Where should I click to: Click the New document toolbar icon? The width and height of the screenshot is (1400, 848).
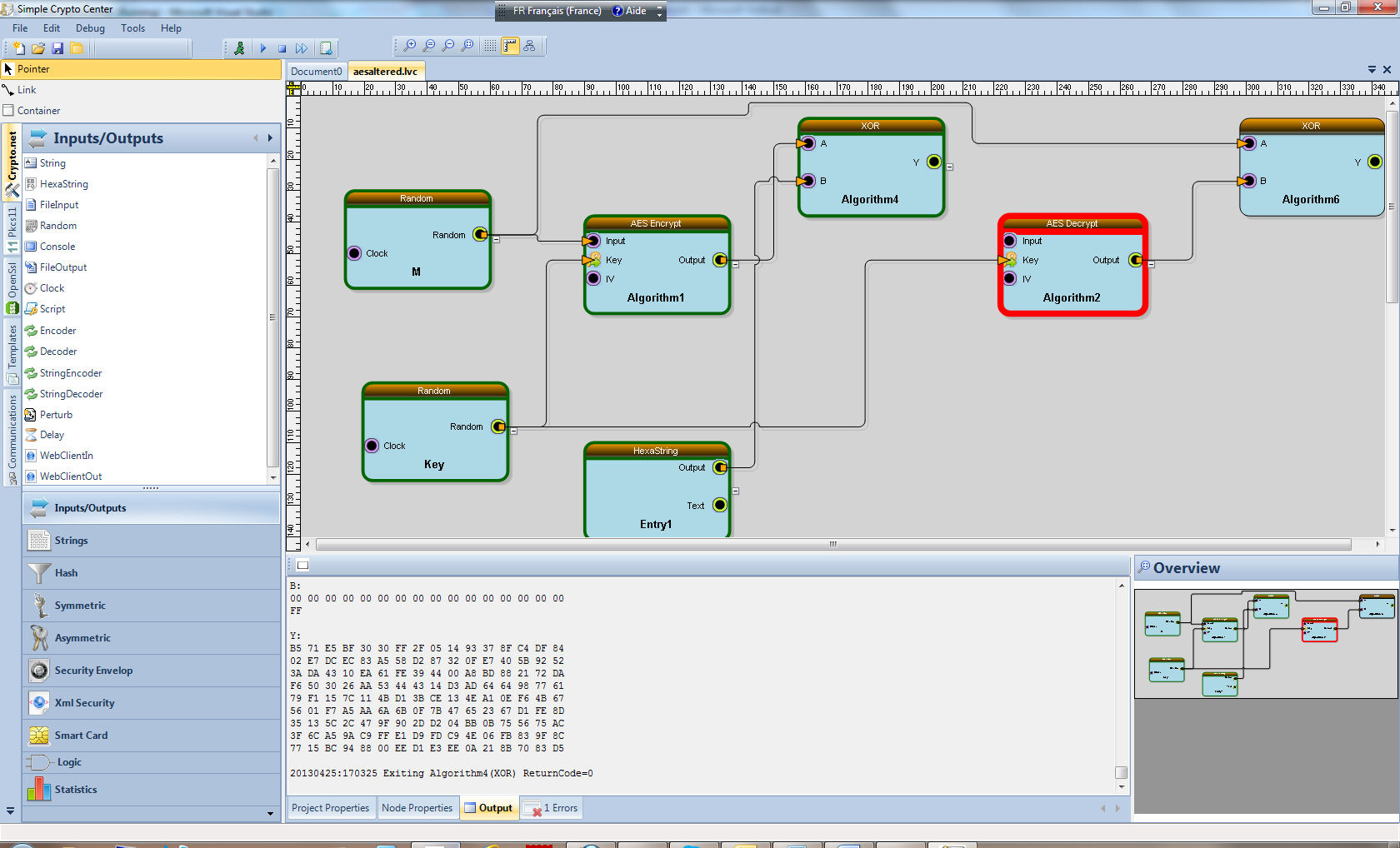18,48
